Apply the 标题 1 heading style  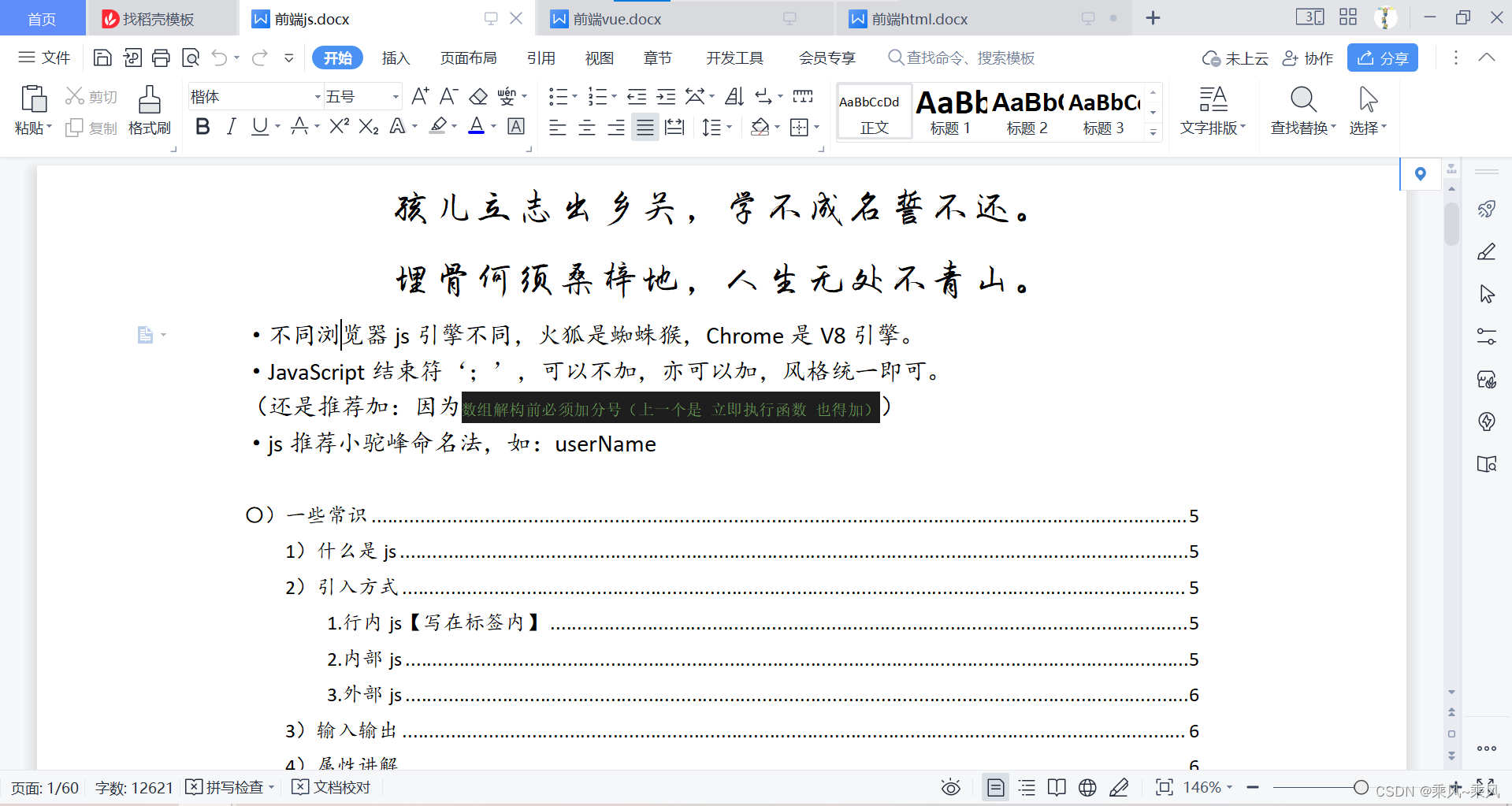pyautogui.click(x=951, y=113)
